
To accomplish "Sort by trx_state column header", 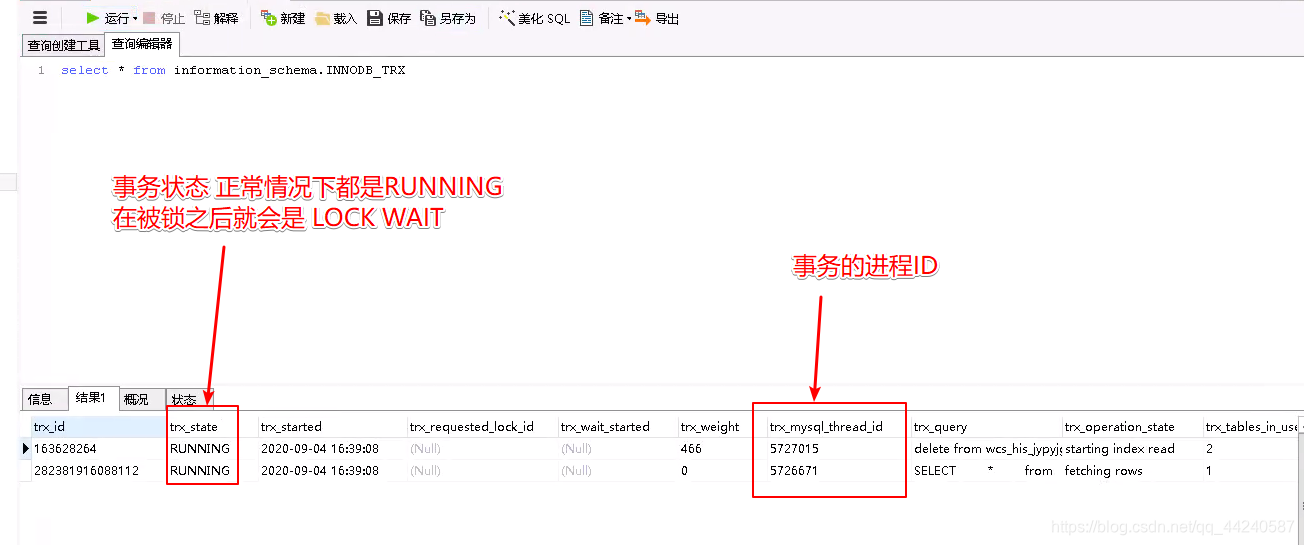I will [211, 427].
